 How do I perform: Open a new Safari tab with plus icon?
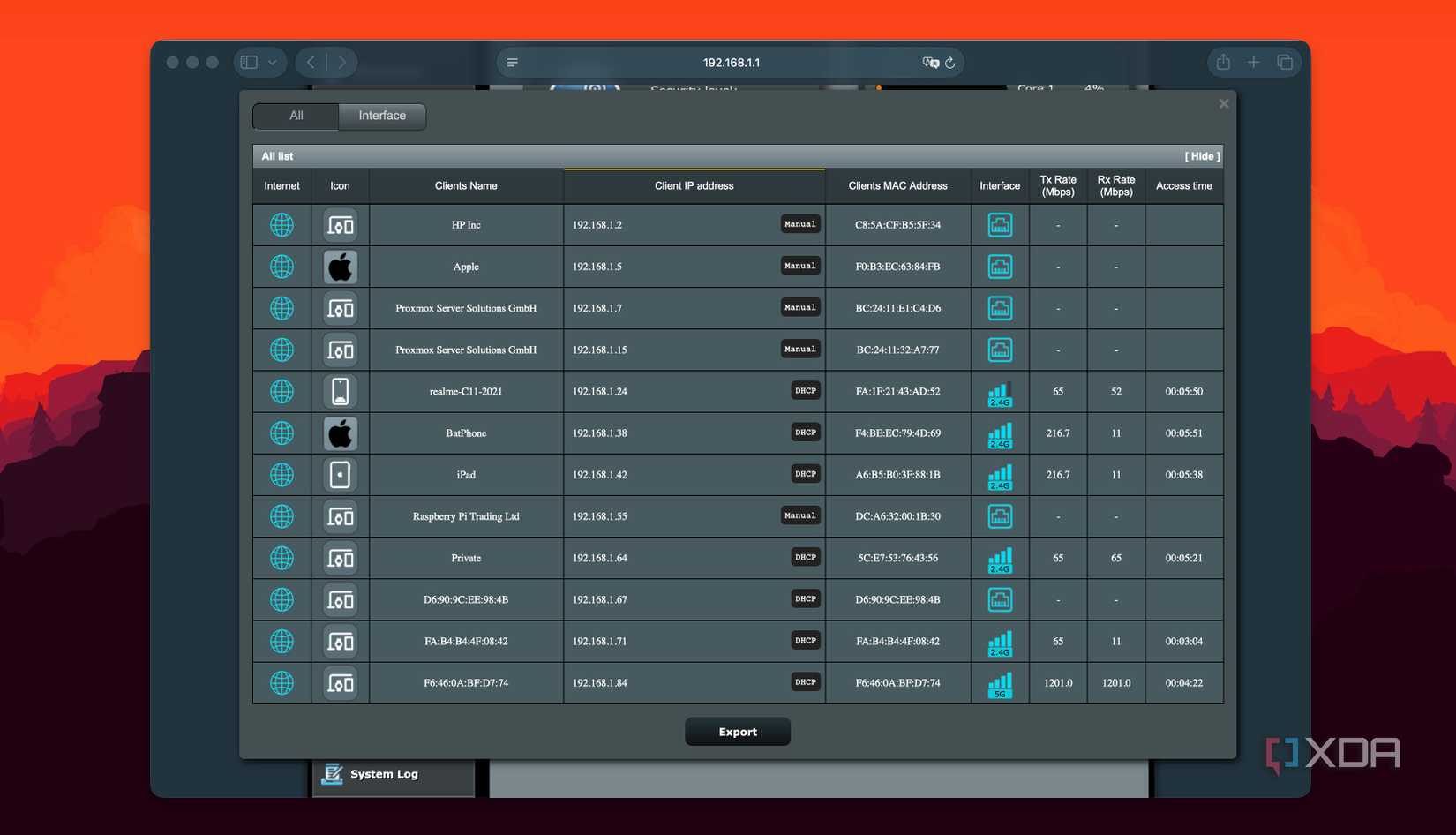coord(1253,62)
